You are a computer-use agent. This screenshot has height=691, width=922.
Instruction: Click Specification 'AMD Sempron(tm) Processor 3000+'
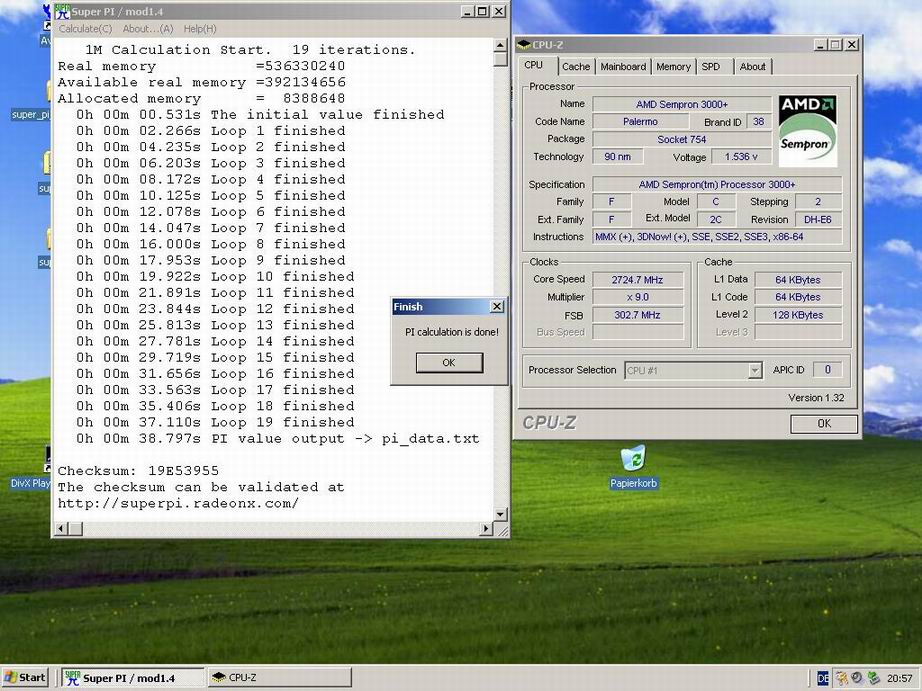point(717,184)
